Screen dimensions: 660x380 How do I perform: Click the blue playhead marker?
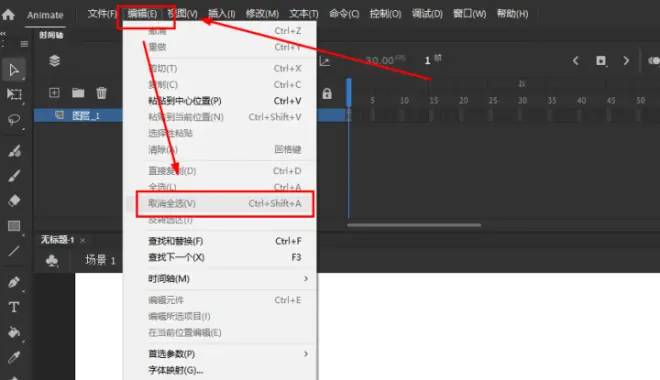[x=349, y=93]
